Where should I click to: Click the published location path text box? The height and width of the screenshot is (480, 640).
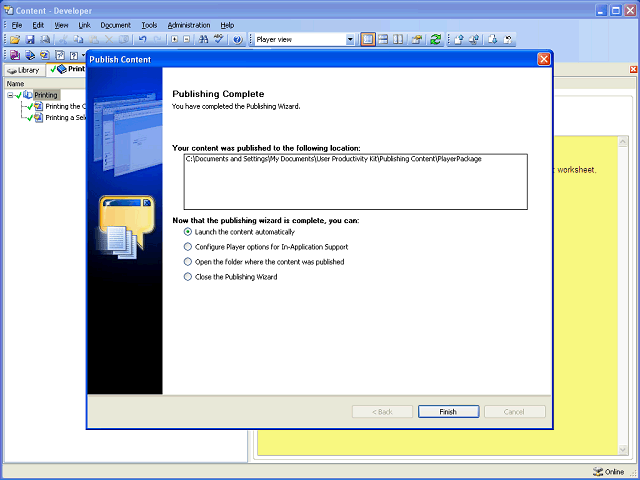356,182
